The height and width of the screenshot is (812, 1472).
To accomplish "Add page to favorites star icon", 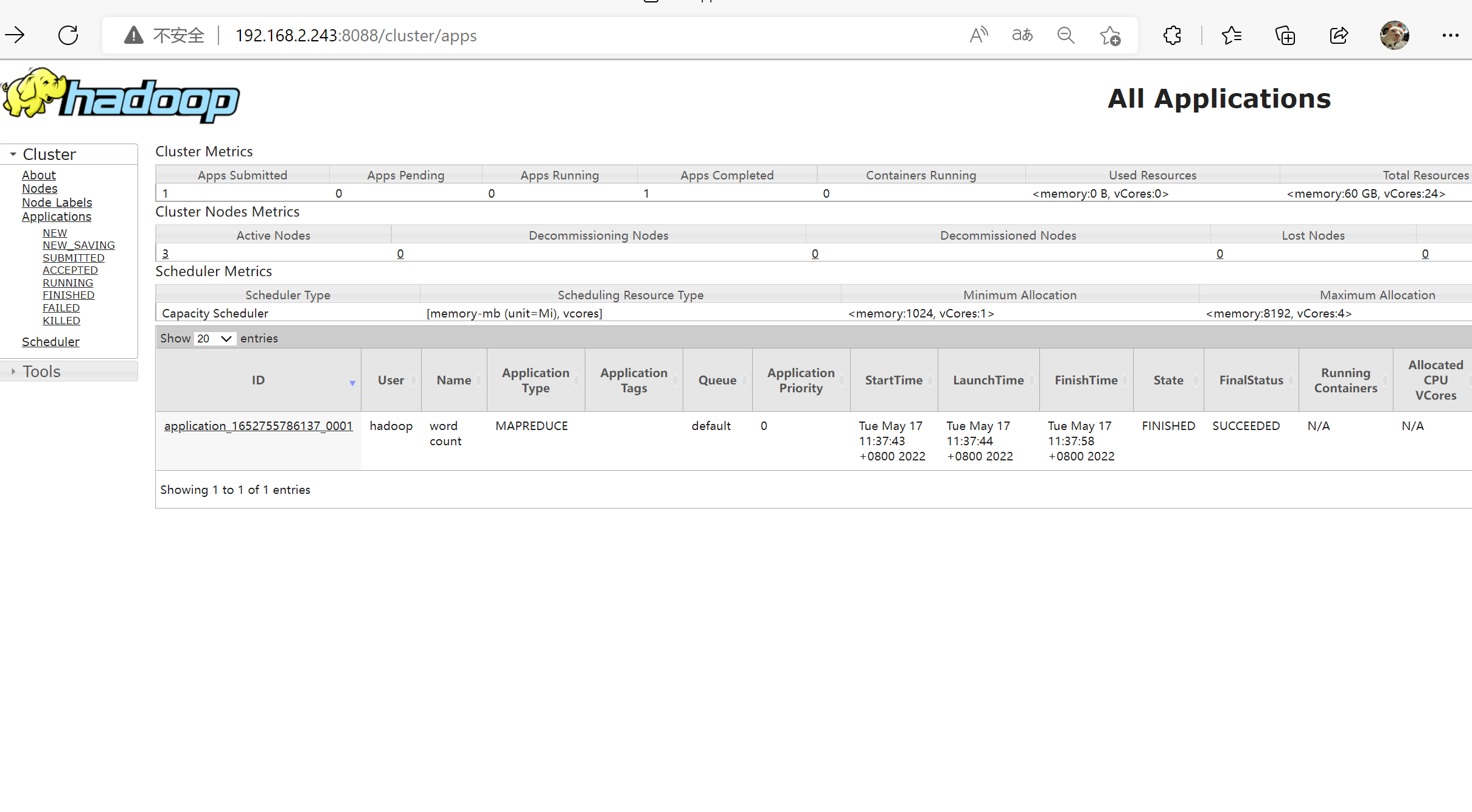I will coord(1110,35).
